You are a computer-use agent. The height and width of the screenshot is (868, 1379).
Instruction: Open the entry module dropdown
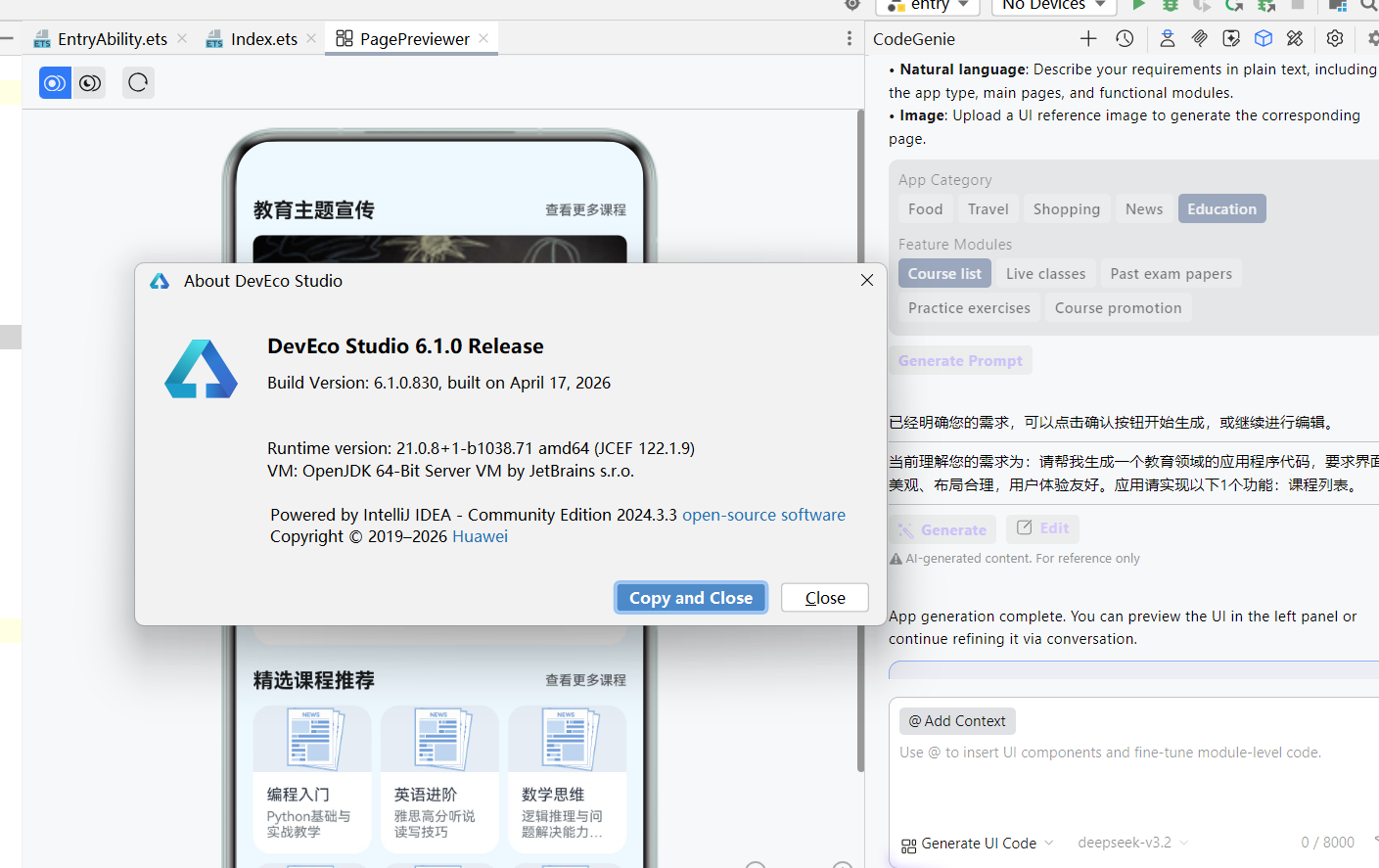click(x=928, y=6)
